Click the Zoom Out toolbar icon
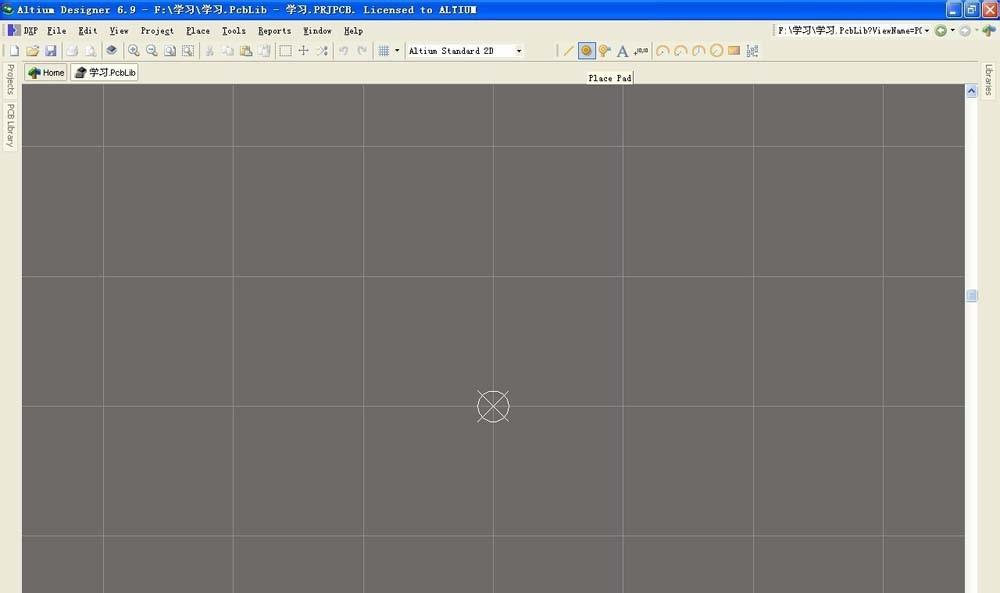The image size is (1000, 593). (x=151, y=50)
